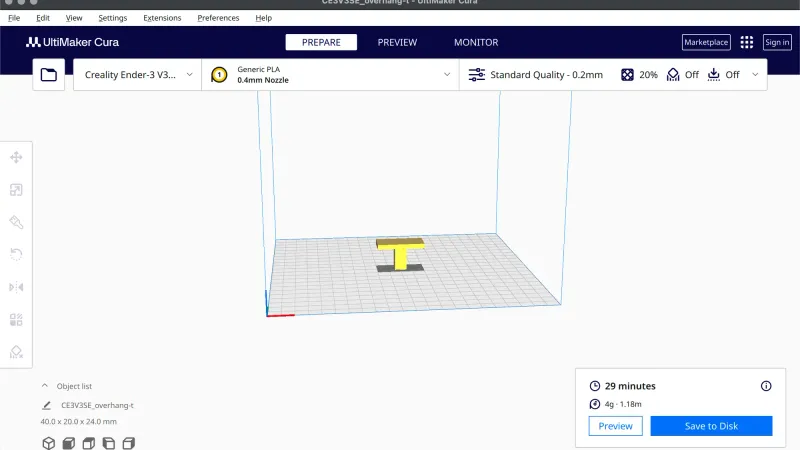Click the 20% infill icon
800x450 pixels.
[627, 74]
